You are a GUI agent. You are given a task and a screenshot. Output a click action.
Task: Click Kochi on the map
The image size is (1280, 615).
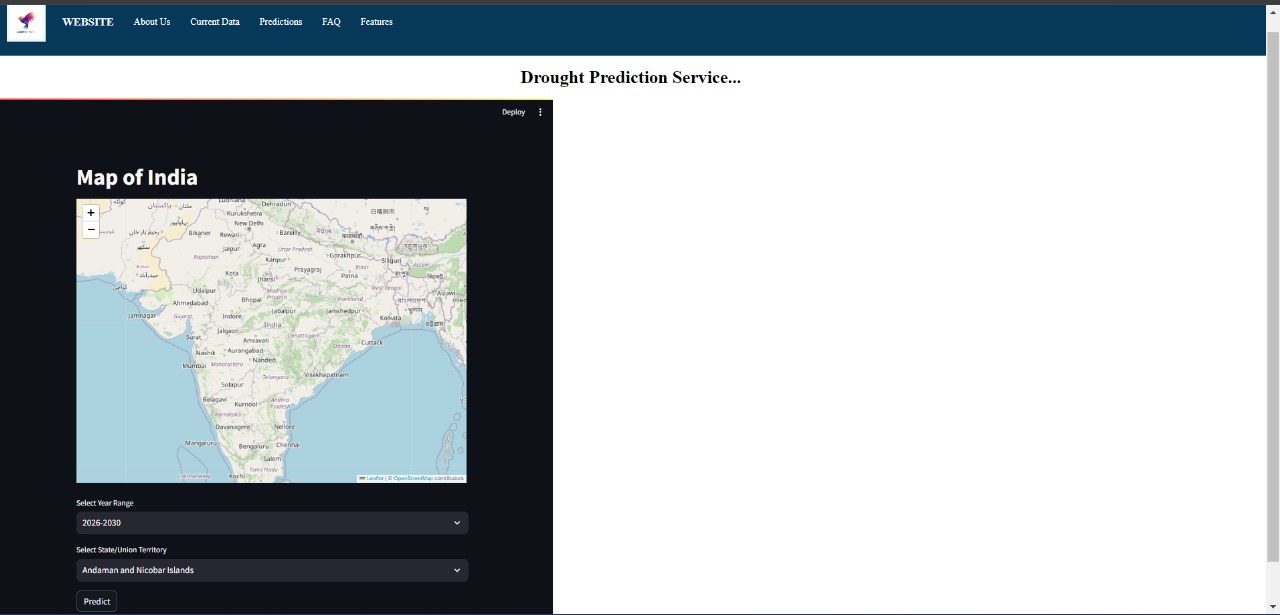click(237, 476)
